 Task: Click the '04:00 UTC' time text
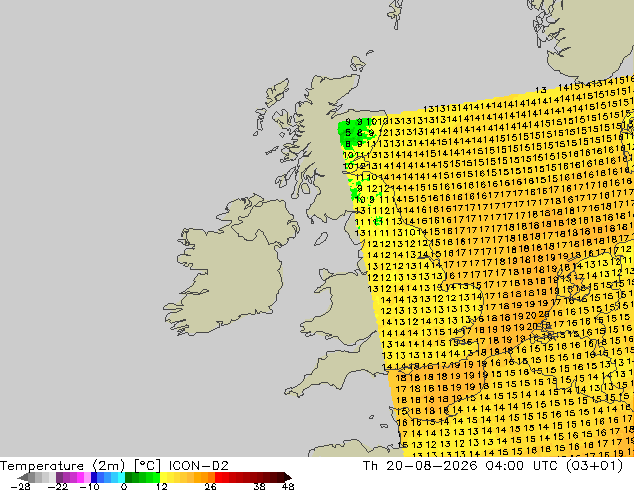coord(524,466)
